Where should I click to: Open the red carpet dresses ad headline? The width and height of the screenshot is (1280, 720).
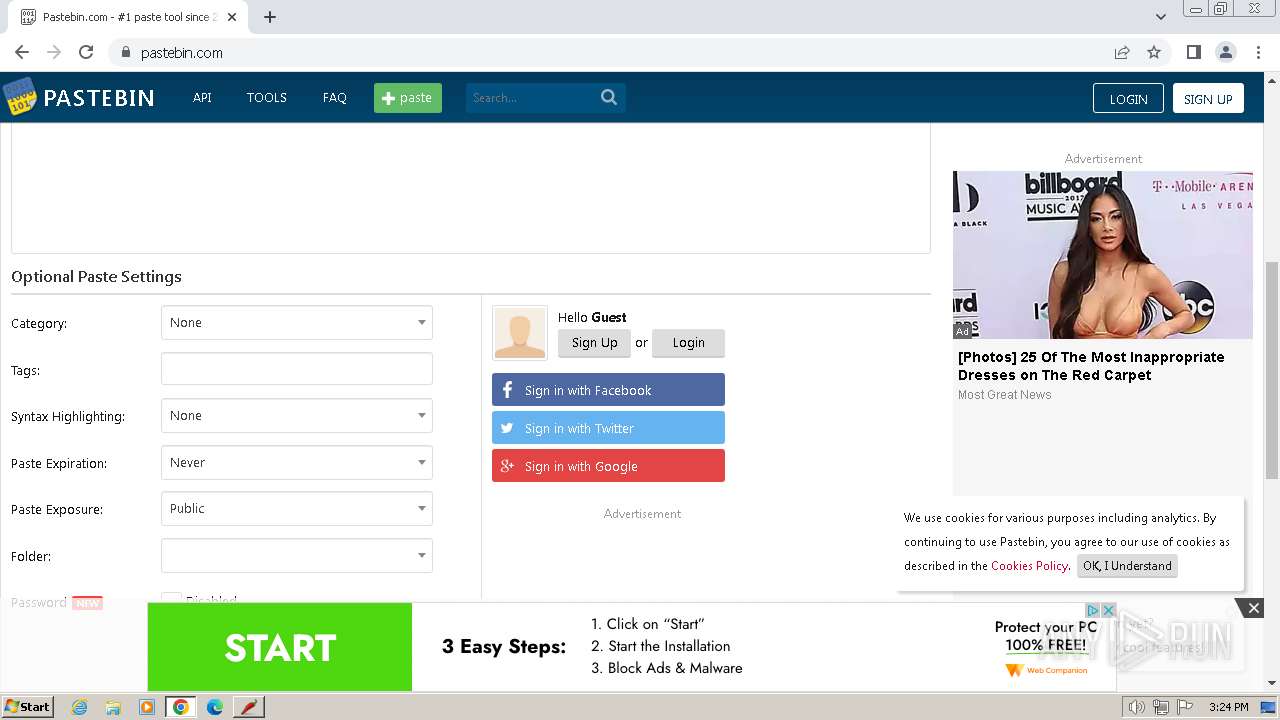pyautogui.click(x=1091, y=366)
